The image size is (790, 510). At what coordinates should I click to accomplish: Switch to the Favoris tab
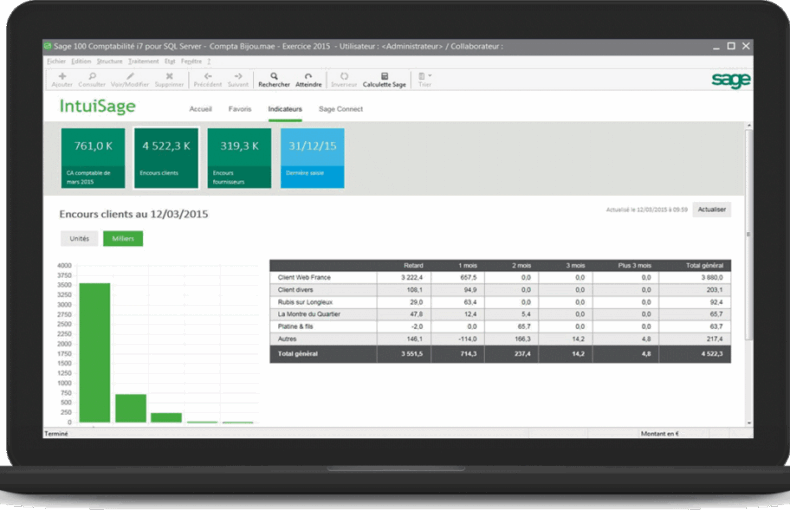click(240, 109)
